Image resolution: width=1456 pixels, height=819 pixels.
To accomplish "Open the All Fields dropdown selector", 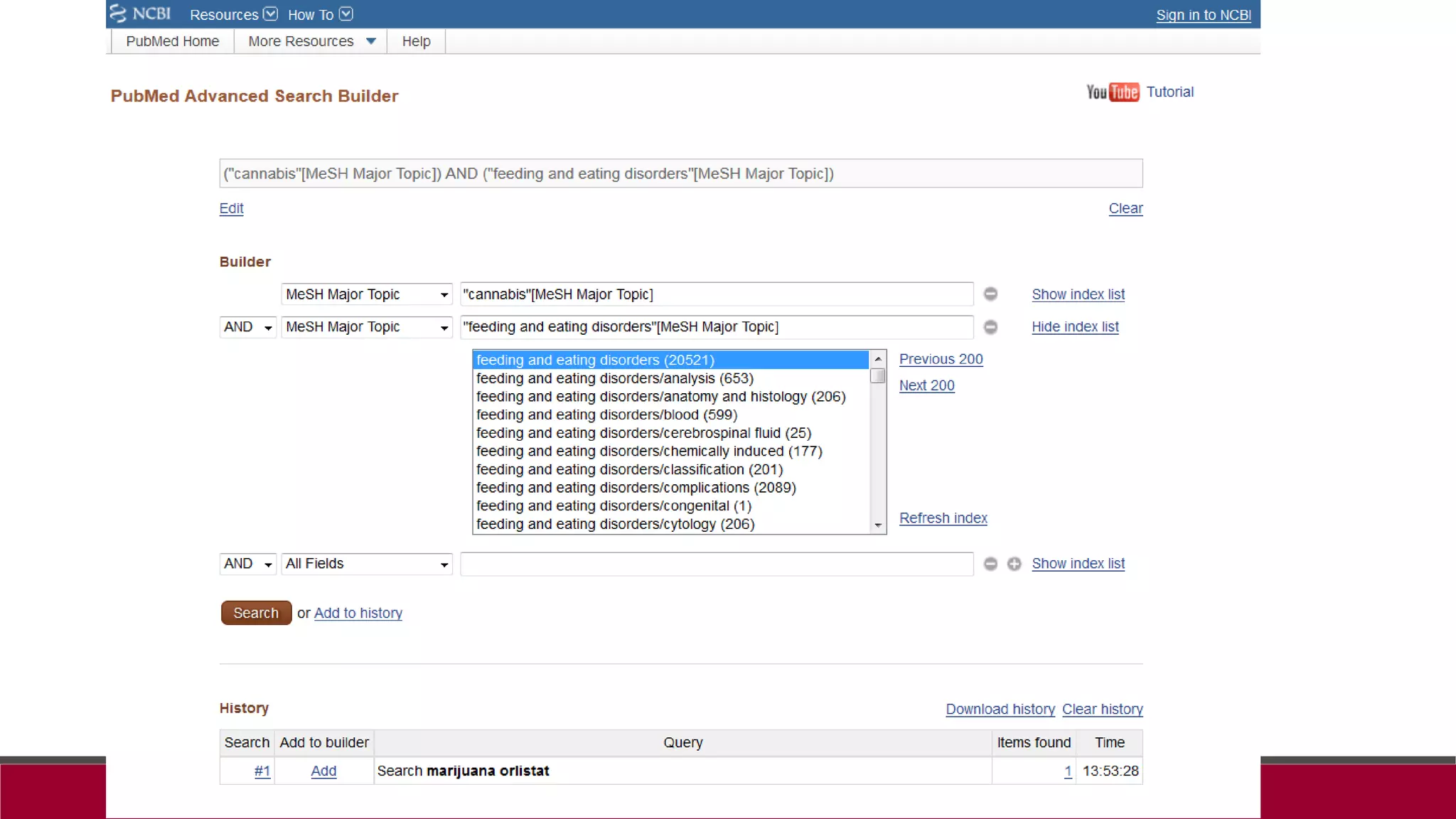I will [367, 564].
